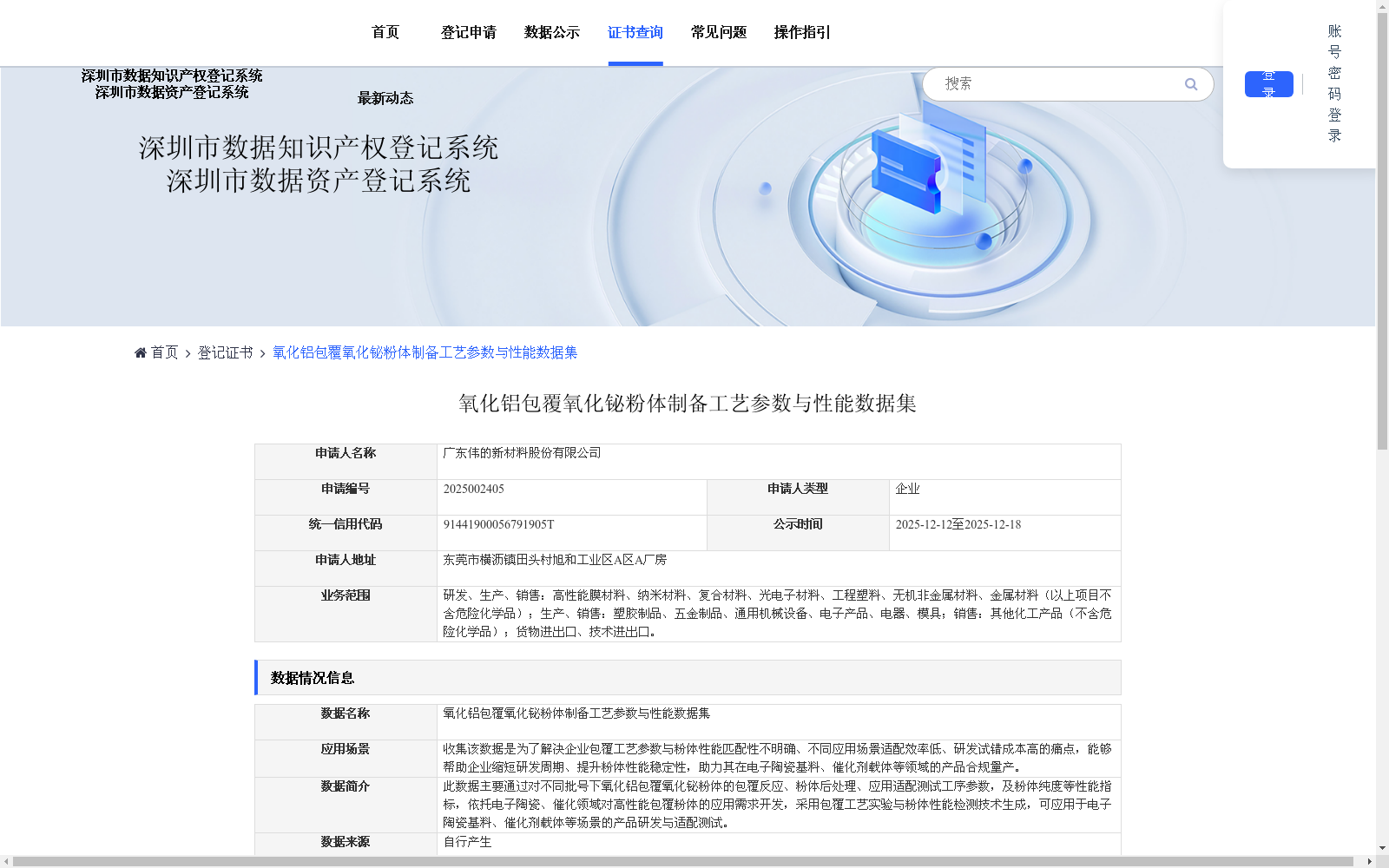The image size is (1389, 868).
Task: Click the 应用场景 description text
Action: [778, 758]
